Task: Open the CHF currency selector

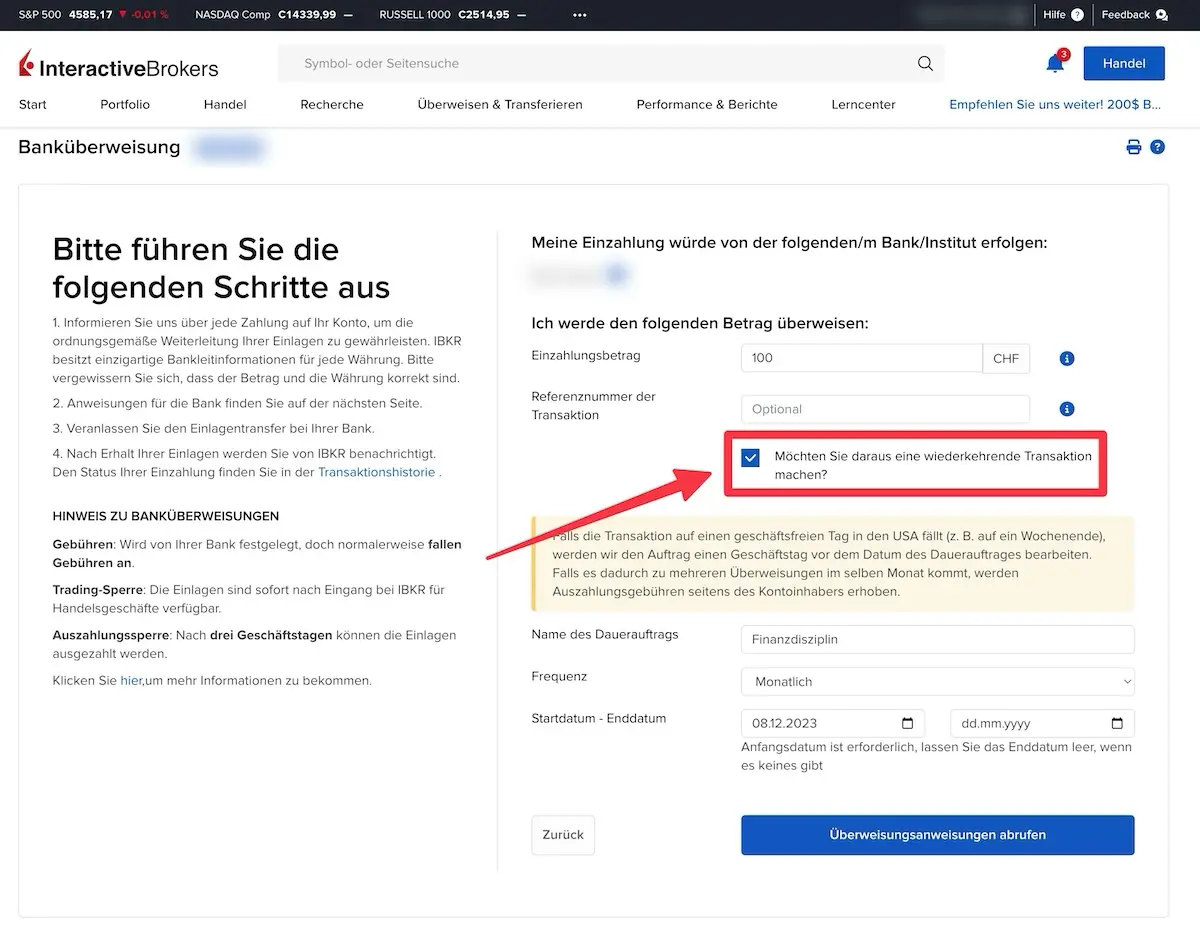Action: coord(1006,358)
